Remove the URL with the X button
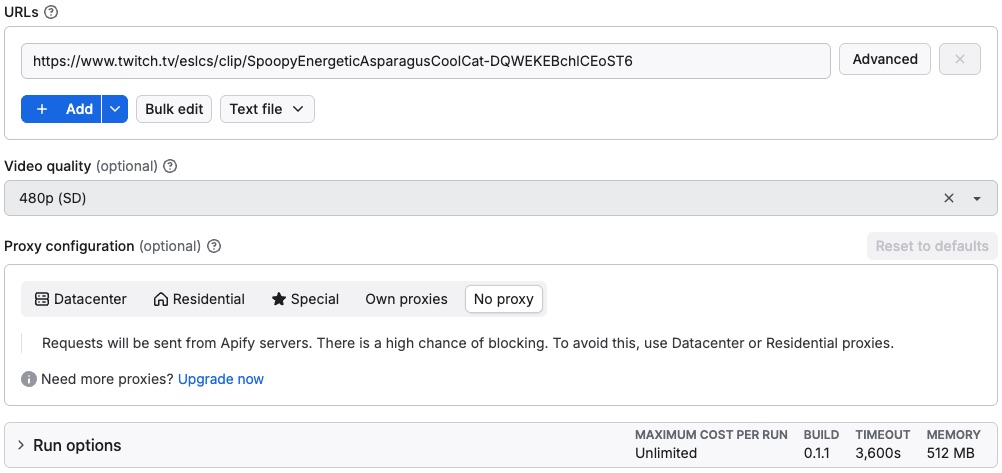1002x473 pixels. click(960, 60)
